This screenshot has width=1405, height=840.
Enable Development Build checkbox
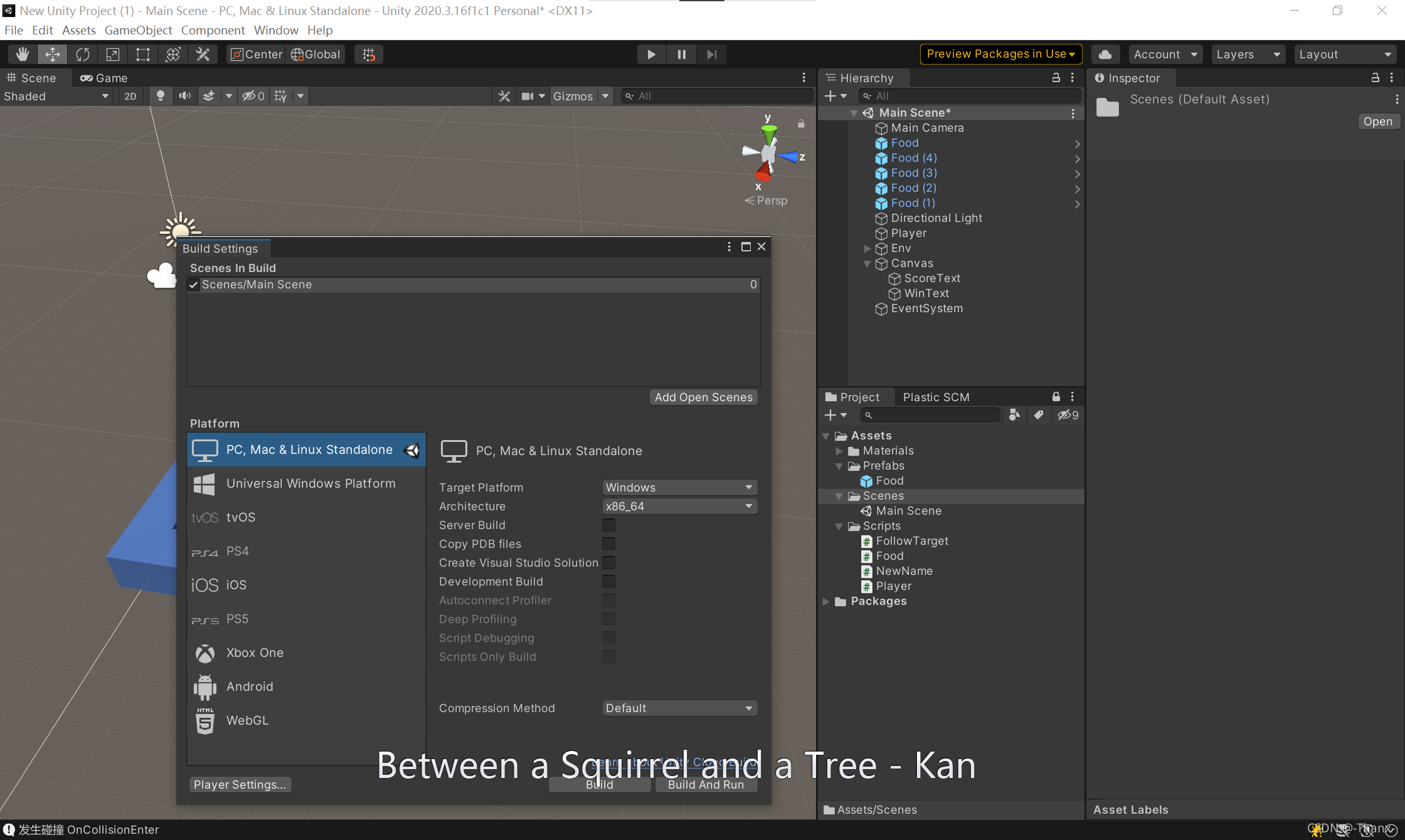click(x=608, y=582)
